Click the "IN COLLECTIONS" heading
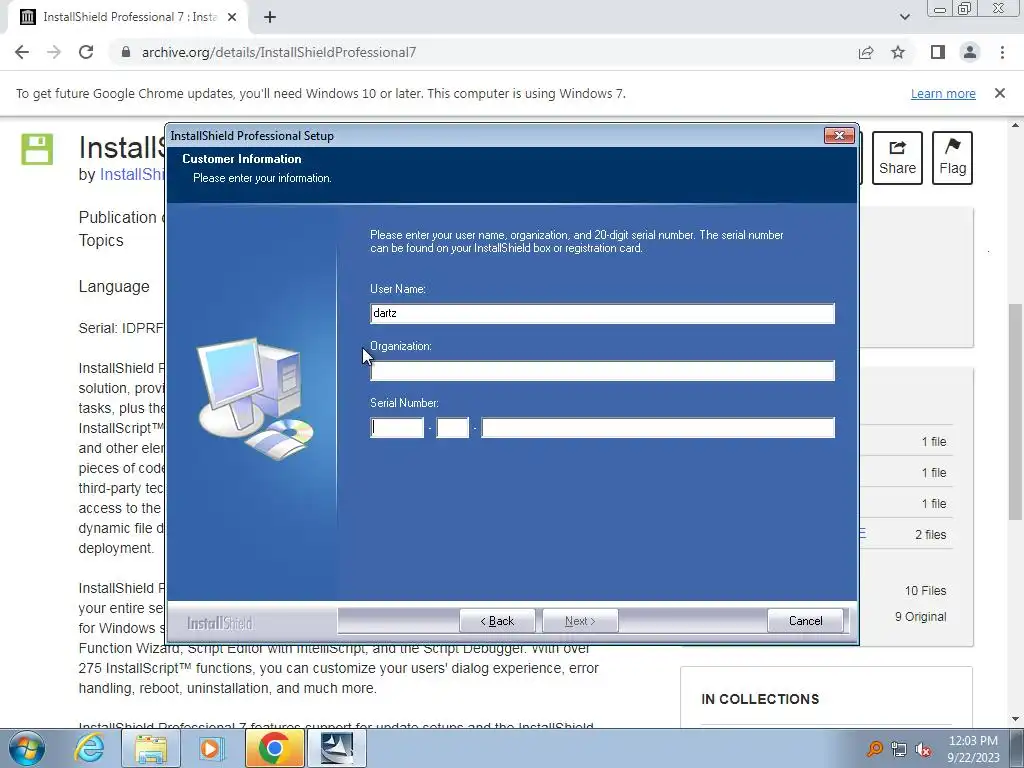1024x768 pixels. (760, 699)
